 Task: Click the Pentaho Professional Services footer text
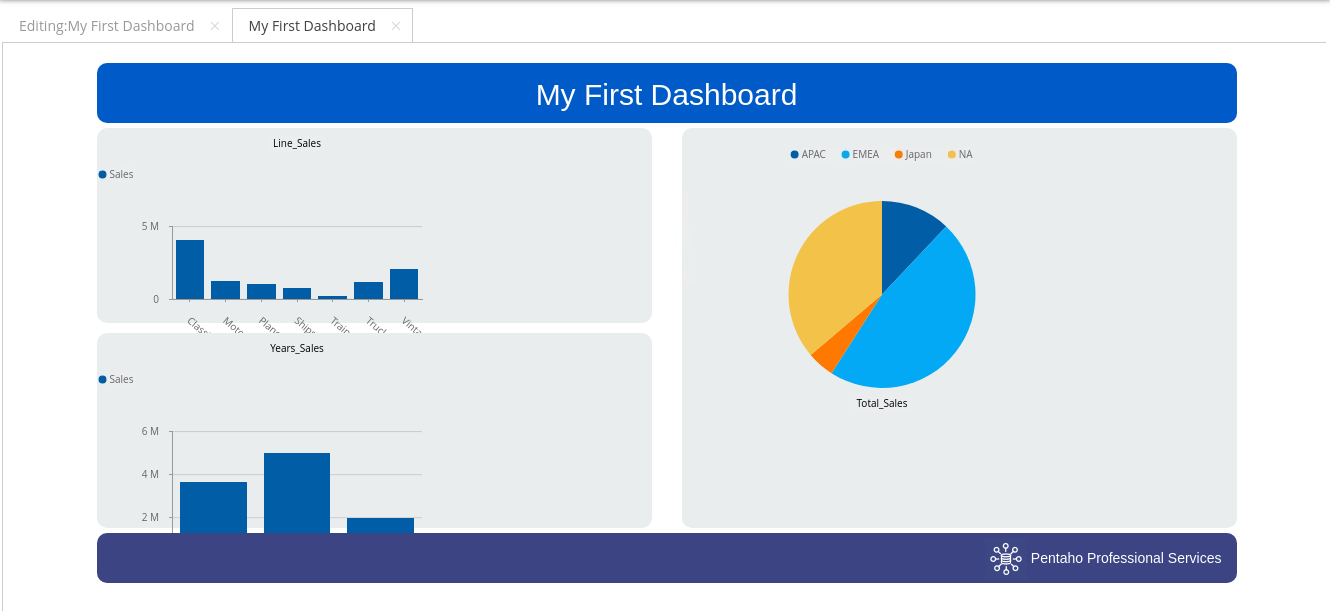1126,558
